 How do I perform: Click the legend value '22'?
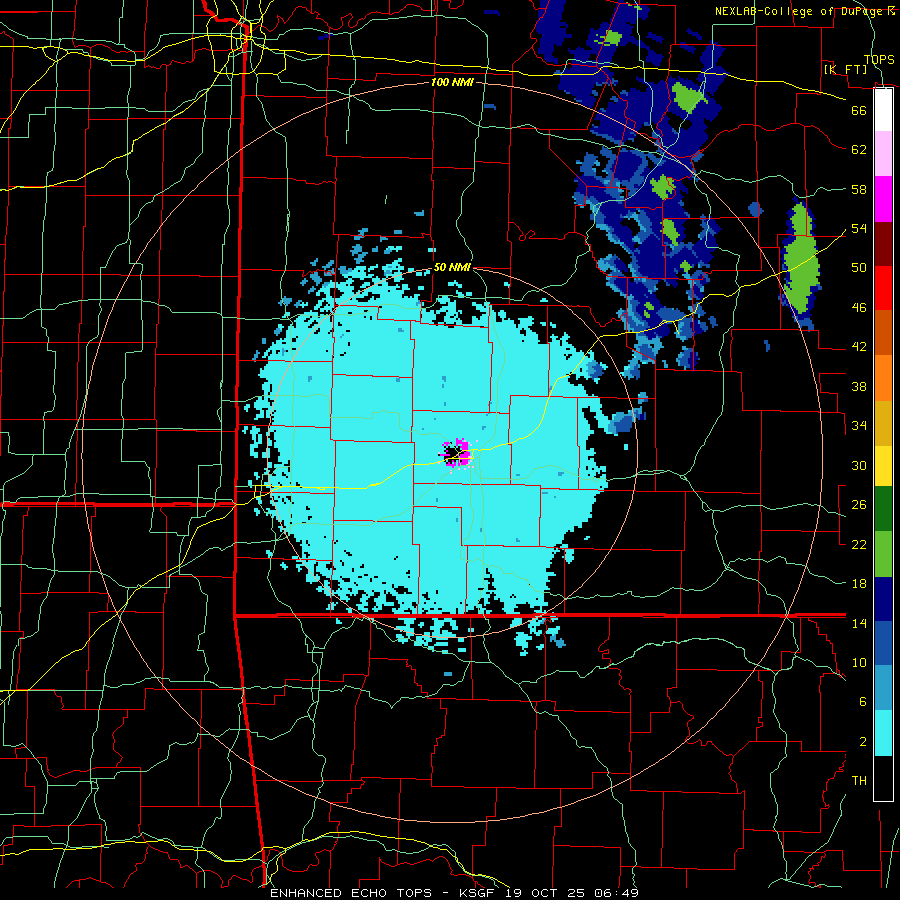(859, 544)
